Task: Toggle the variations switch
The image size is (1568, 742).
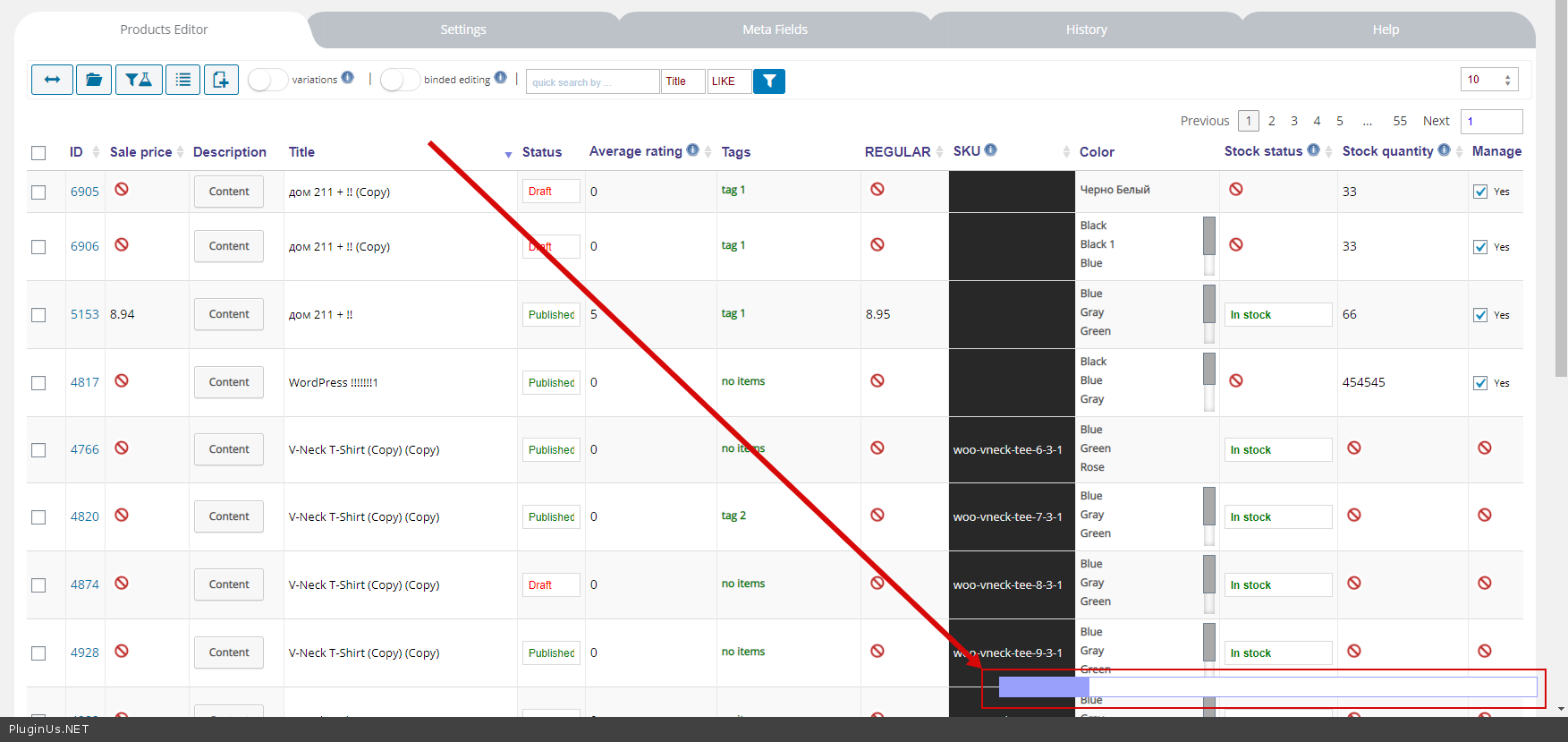Action: tap(267, 80)
